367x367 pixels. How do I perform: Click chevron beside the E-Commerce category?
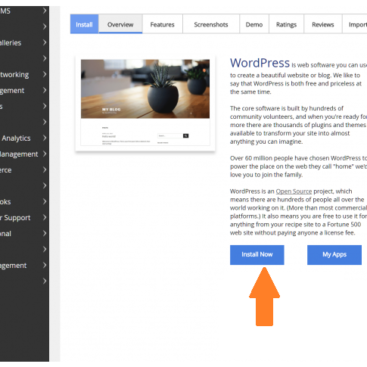45,170
